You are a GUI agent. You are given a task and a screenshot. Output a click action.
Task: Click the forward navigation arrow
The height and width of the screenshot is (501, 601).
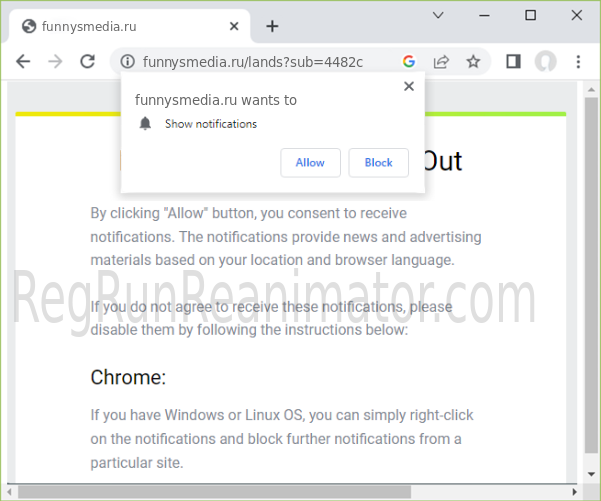pos(55,61)
